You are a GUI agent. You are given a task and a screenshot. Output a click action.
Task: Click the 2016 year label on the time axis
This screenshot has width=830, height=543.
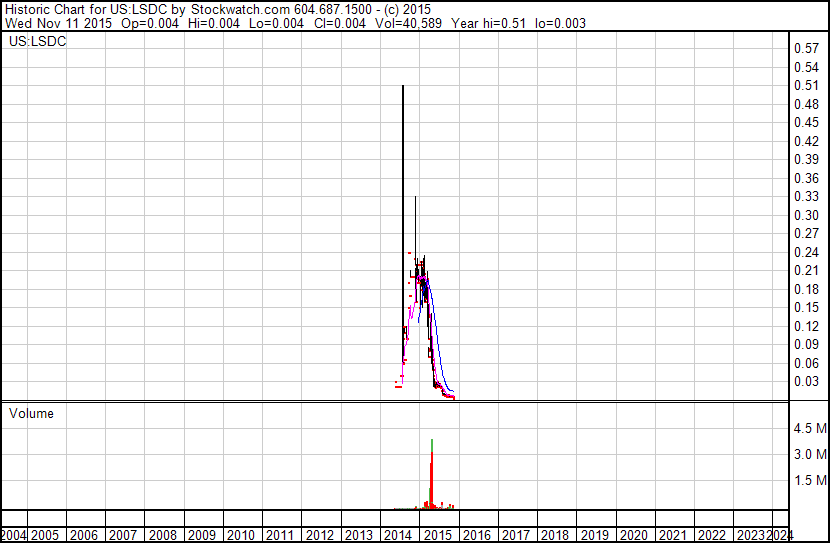(x=477, y=535)
